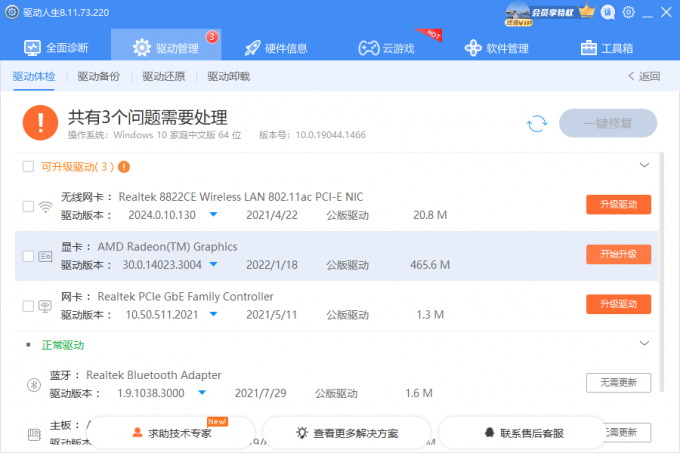Go to the 硬件信息 tab
Screen dimensions: 680x453
[x=276, y=48]
